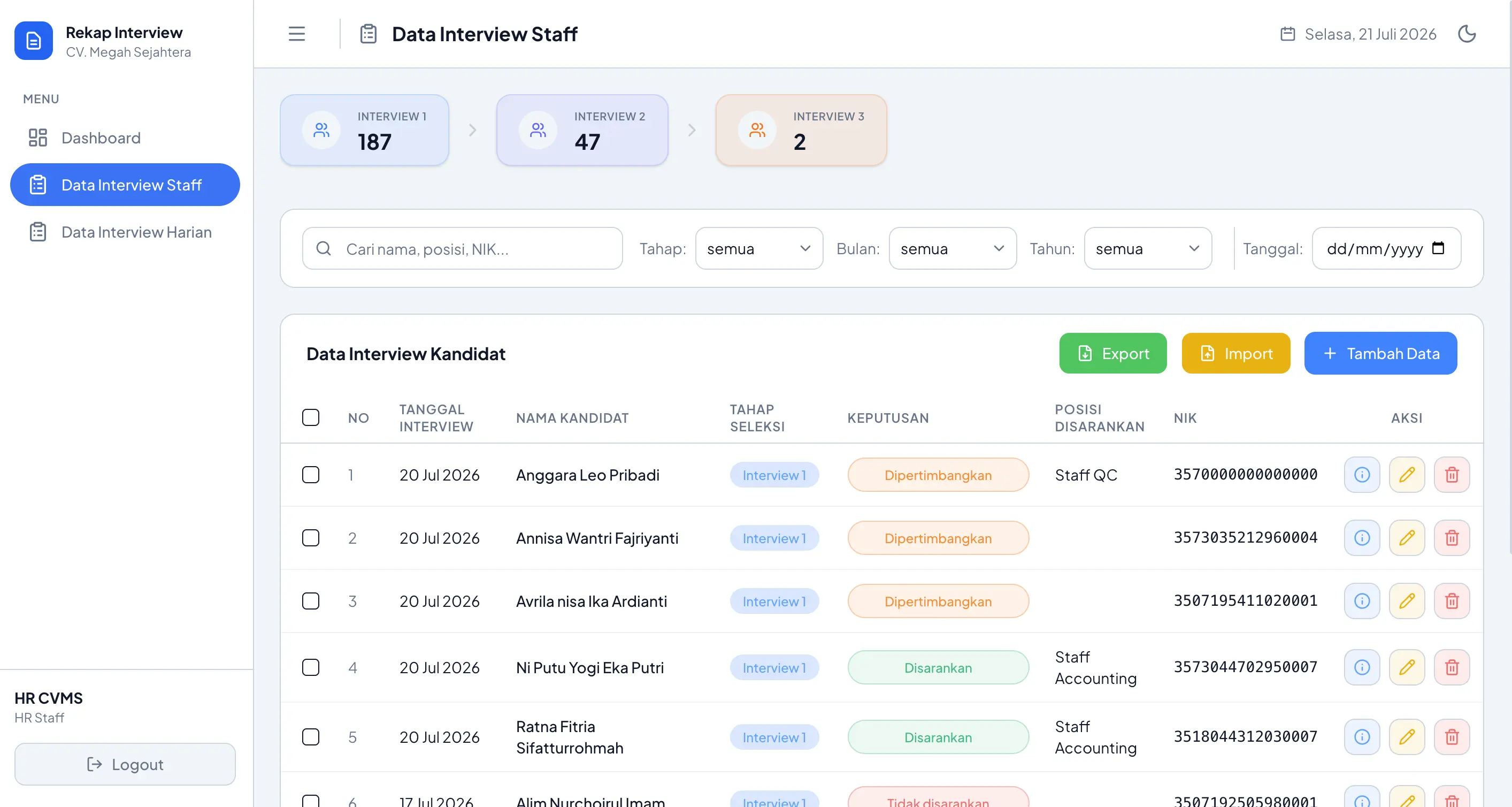Delete Anggara Leo Pribadi's record

1452,475
